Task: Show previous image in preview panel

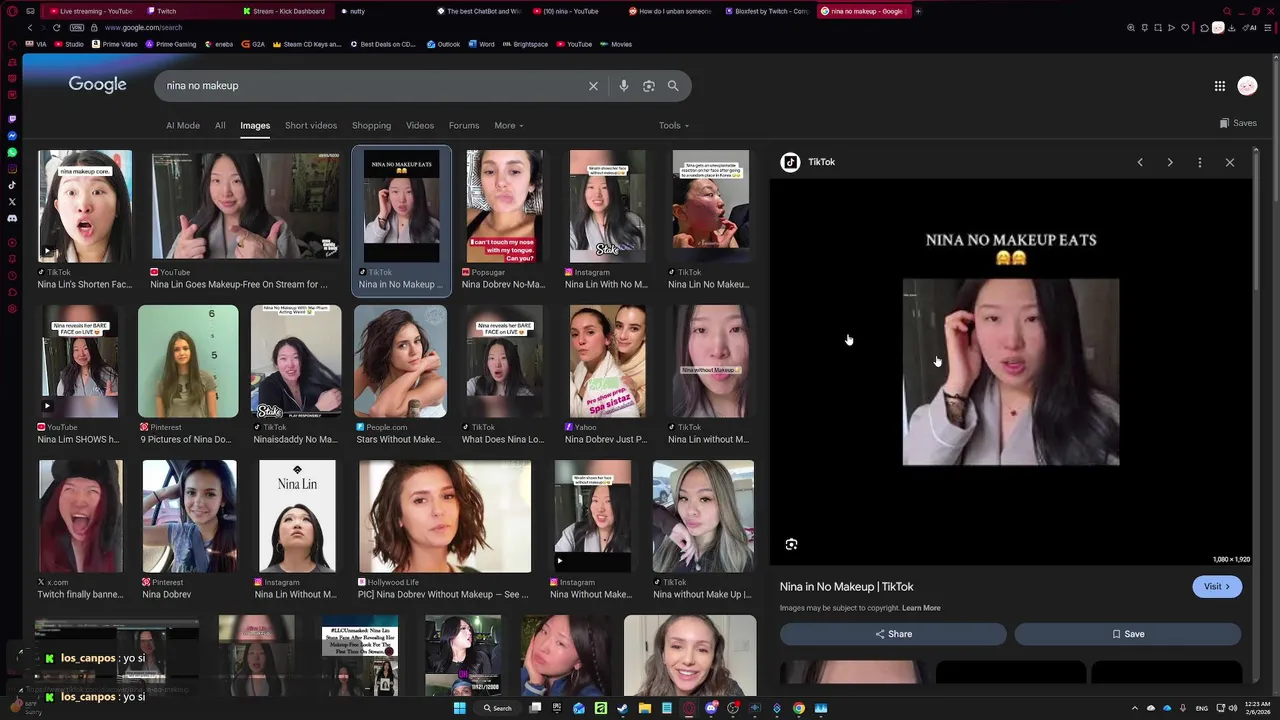Action: (1140, 162)
